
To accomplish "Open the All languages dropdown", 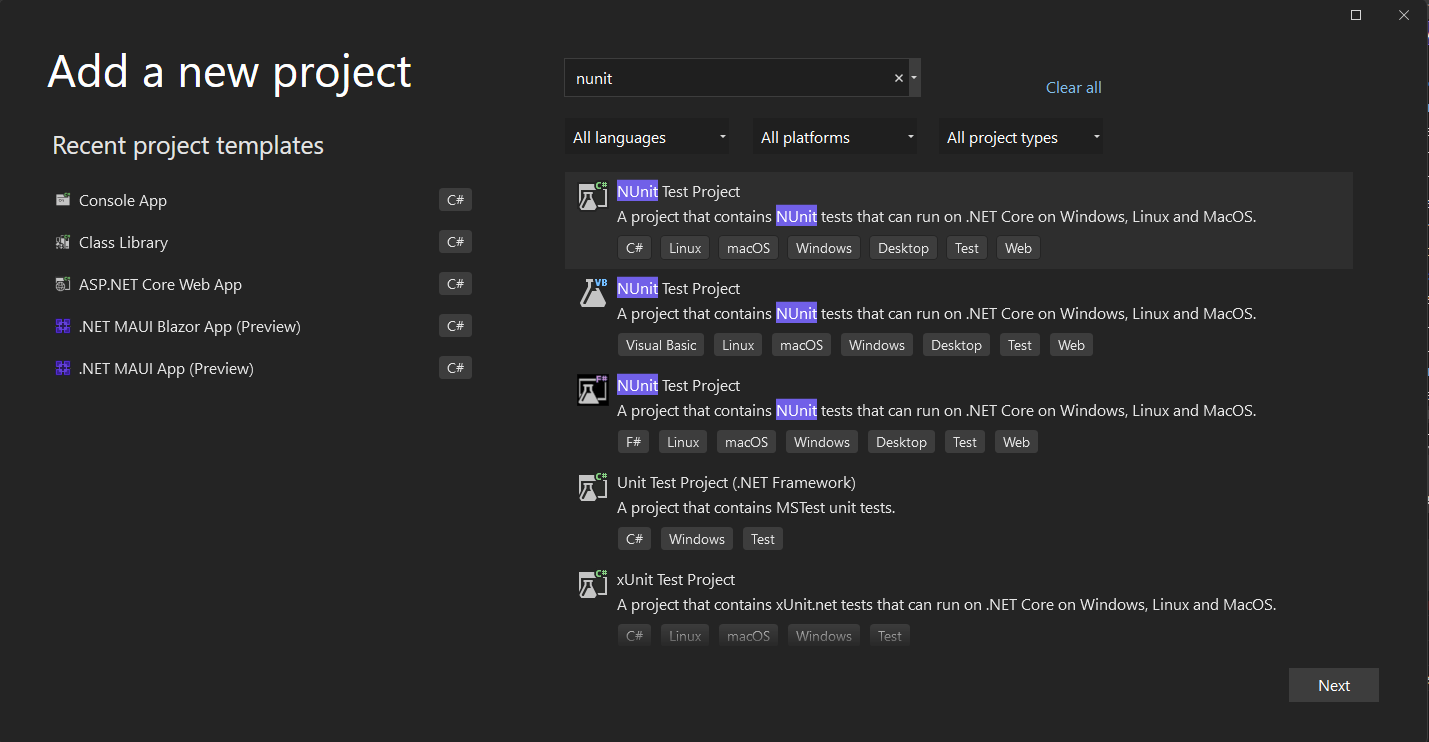I will click(647, 137).
